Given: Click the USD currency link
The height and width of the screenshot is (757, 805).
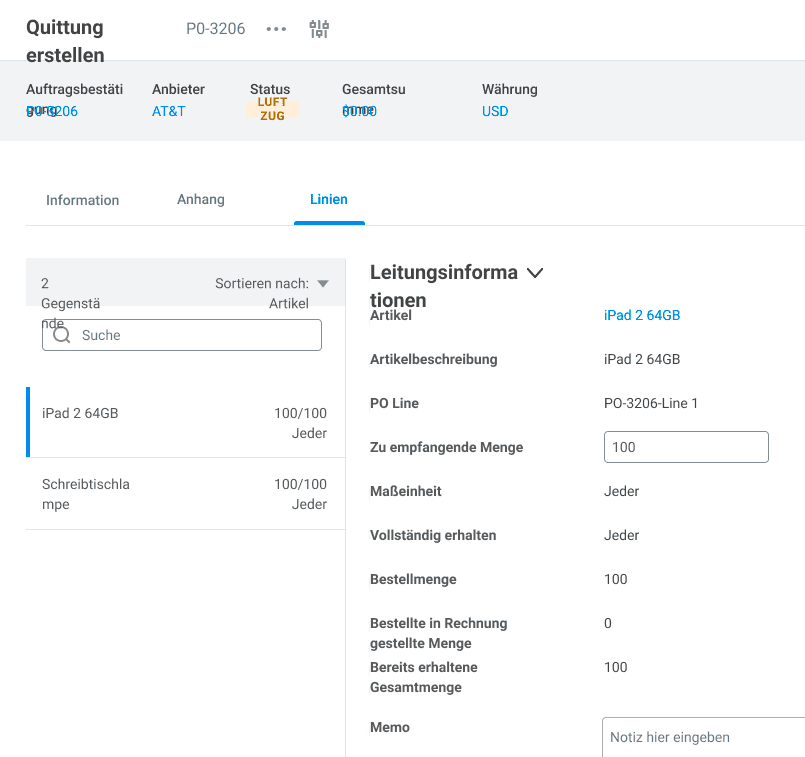Looking at the screenshot, I should (x=495, y=111).
